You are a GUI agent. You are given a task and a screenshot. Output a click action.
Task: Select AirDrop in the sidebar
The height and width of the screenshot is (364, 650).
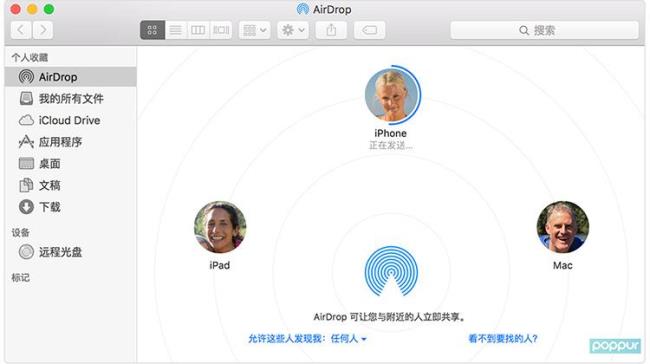70,77
